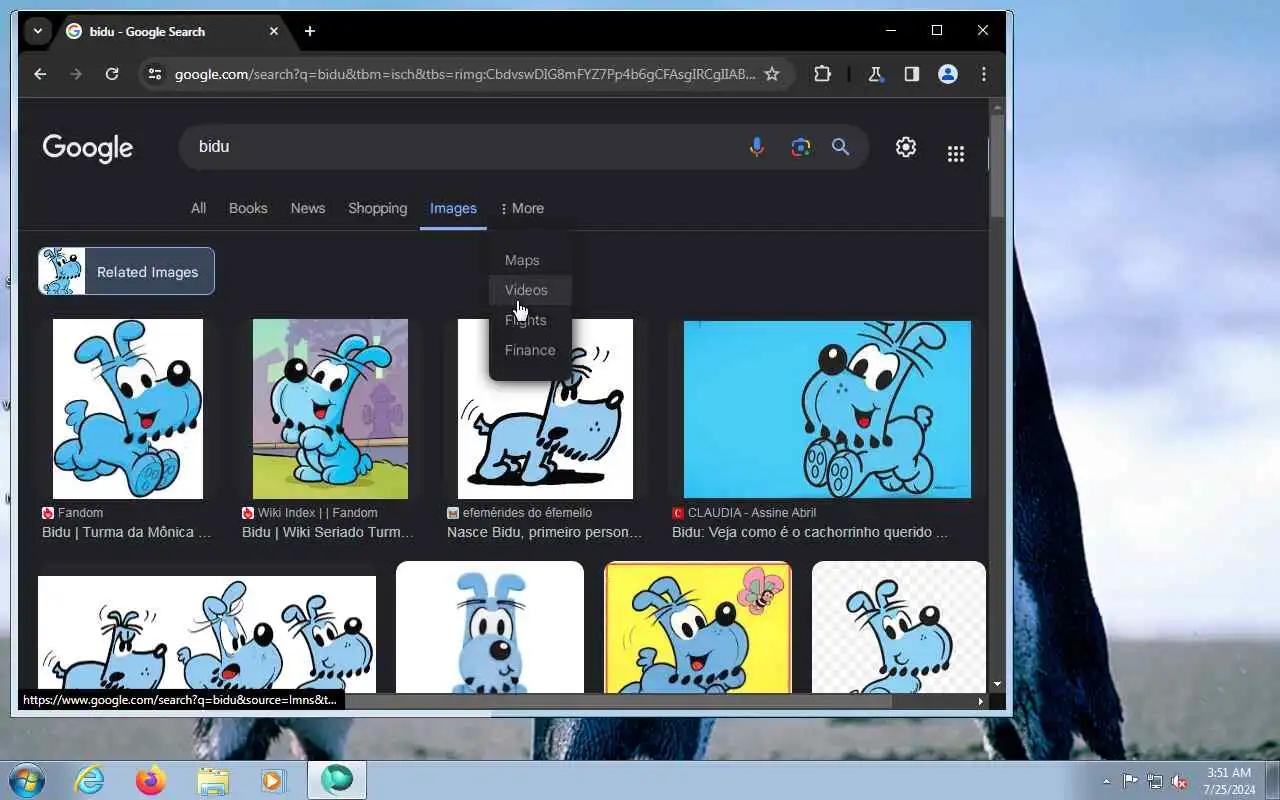The image size is (1280, 800).
Task: Open Windows Media Player on taskbar
Action: (274, 780)
